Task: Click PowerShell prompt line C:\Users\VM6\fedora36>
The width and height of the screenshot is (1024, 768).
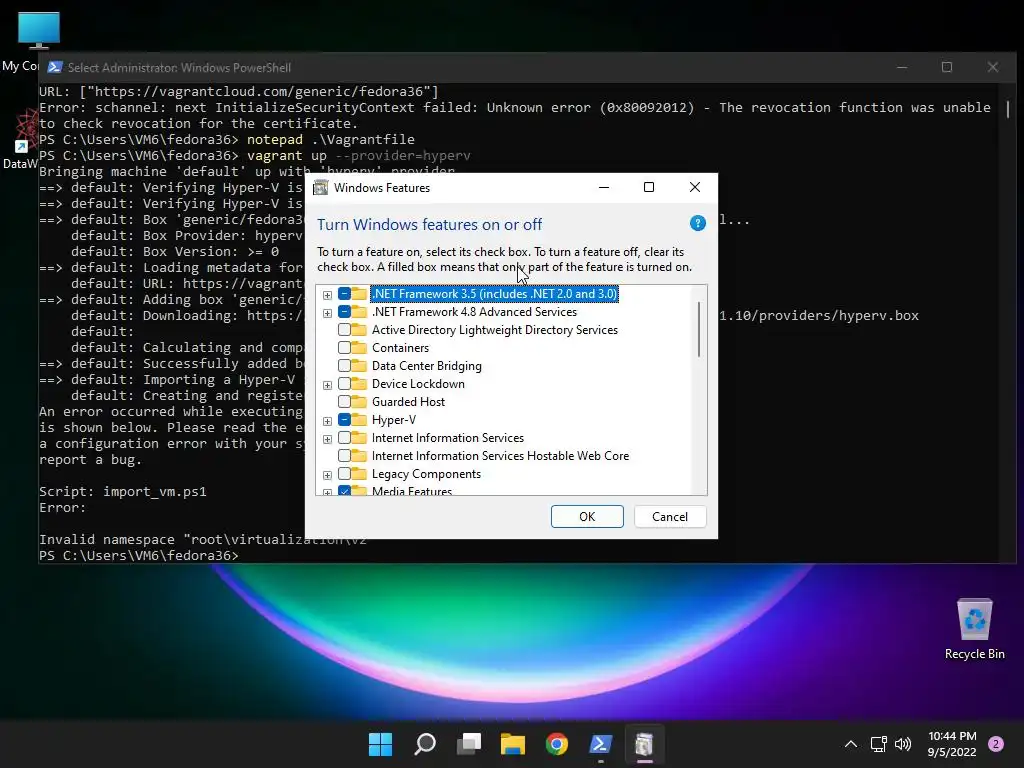Action: click(x=138, y=556)
